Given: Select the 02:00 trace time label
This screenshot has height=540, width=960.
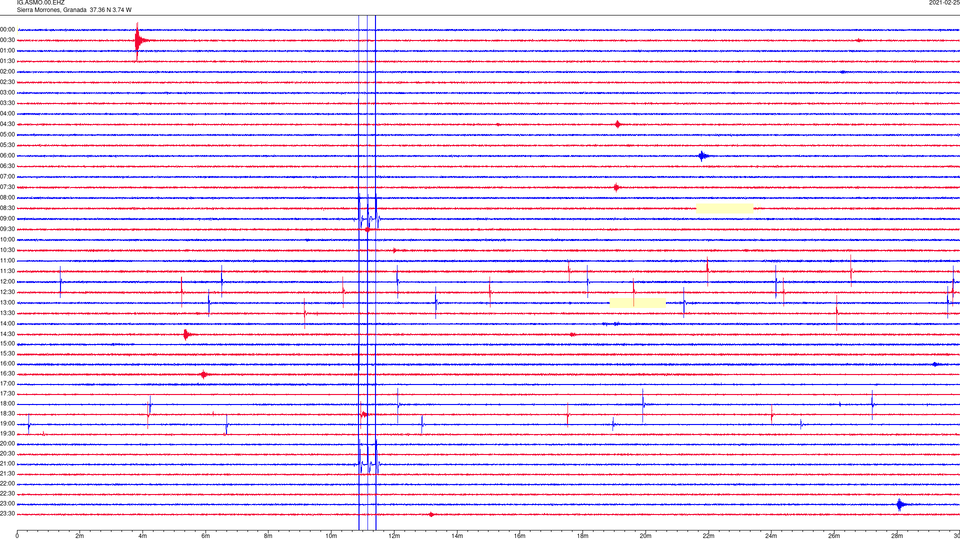Looking at the screenshot, I should pyautogui.click(x=8, y=72).
